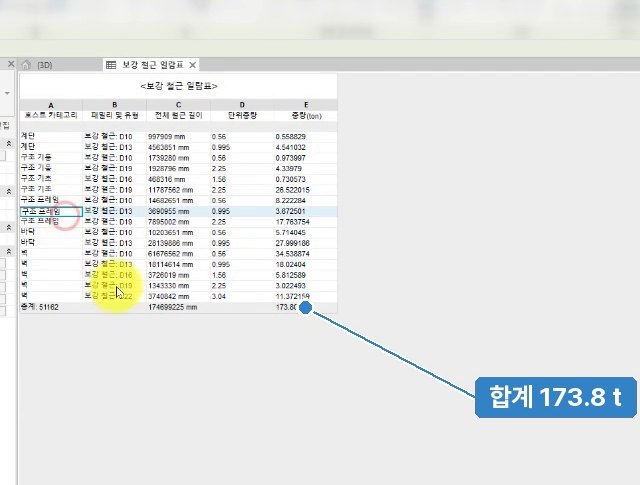
Task: Click the weight value 27.999186
Action: [306, 243]
